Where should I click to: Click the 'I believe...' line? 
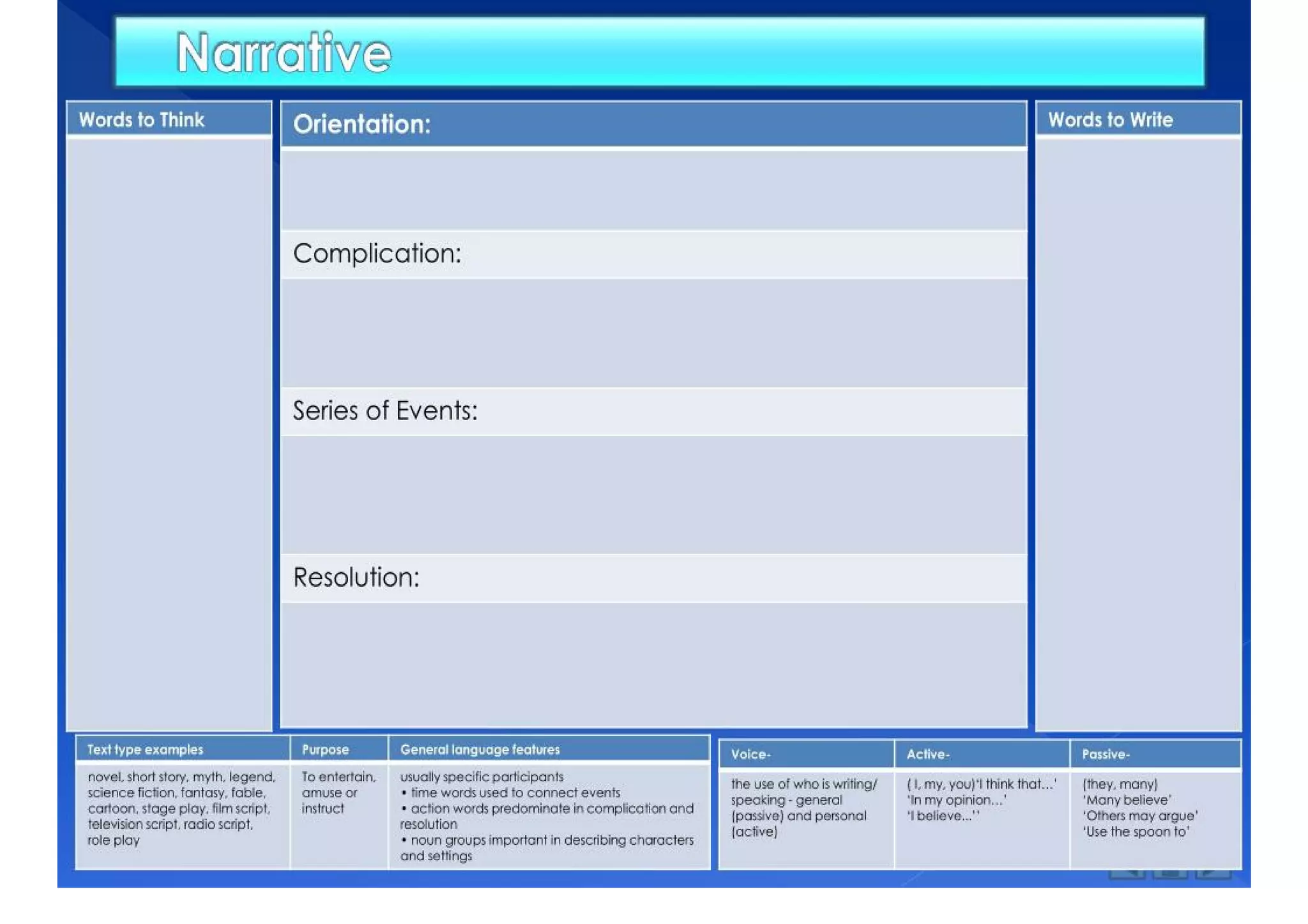point(943,816)
